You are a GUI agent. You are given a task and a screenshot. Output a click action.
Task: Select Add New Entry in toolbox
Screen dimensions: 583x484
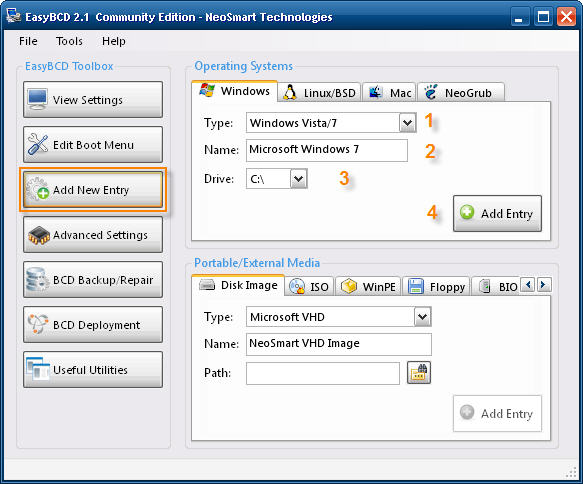pyautogui.click(x=93, y=190)
